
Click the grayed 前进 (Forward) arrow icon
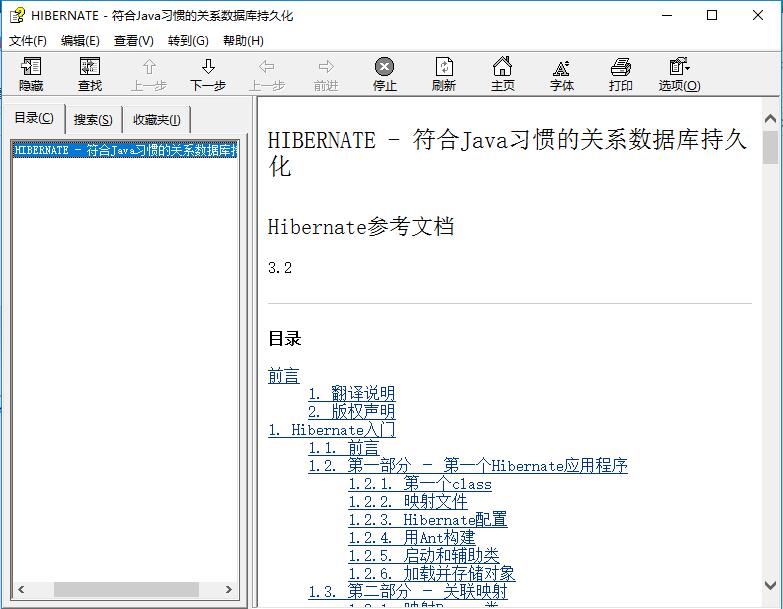tap(326, 66)
